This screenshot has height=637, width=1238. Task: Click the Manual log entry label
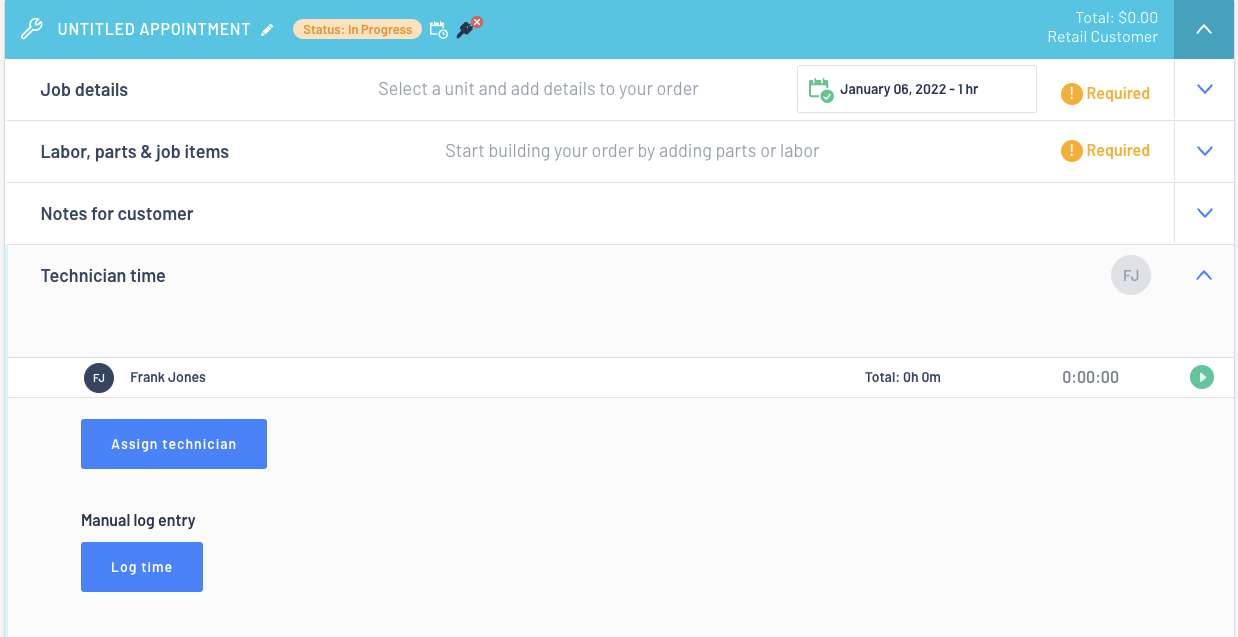coord(138,520)
